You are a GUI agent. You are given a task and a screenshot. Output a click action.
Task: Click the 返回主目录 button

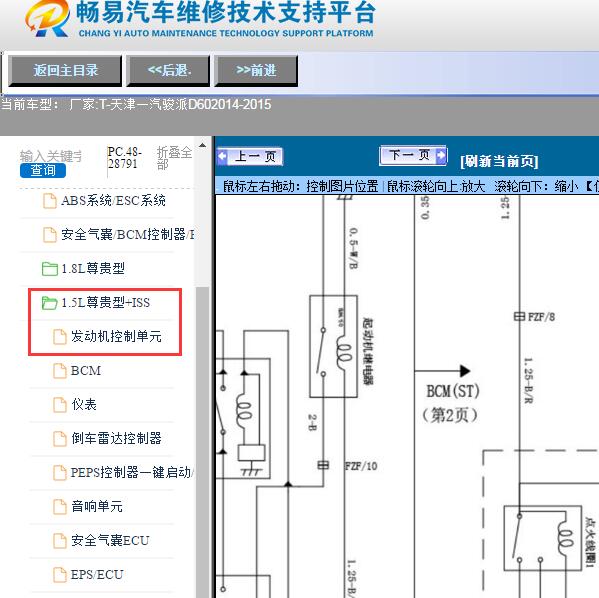(65, 71)
